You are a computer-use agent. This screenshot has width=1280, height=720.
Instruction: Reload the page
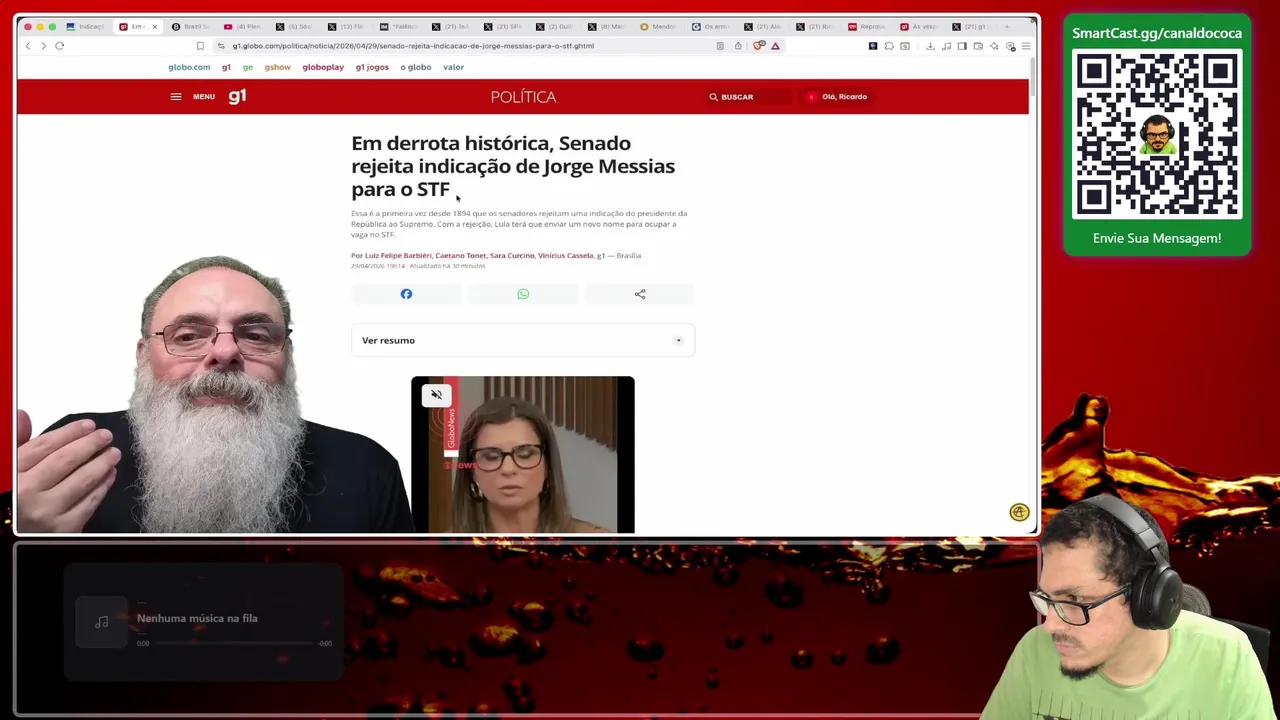[x=60, y=46]
